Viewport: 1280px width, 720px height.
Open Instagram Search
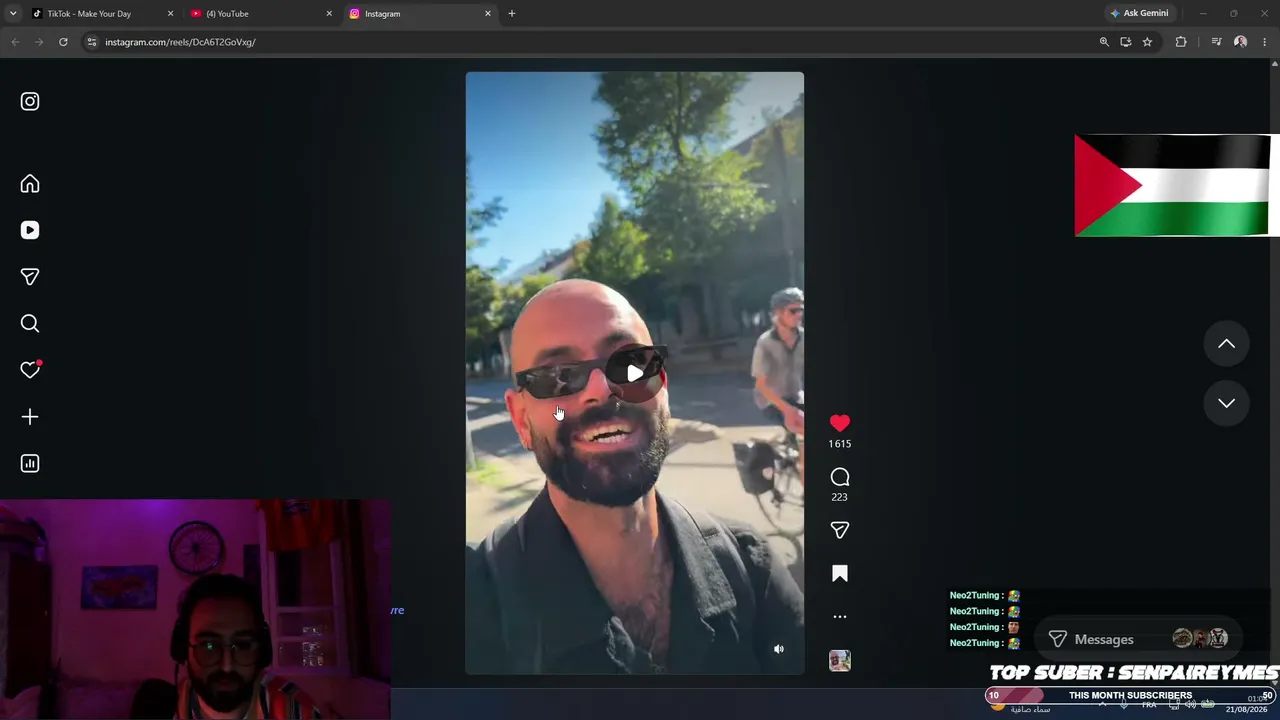(30, 323)
